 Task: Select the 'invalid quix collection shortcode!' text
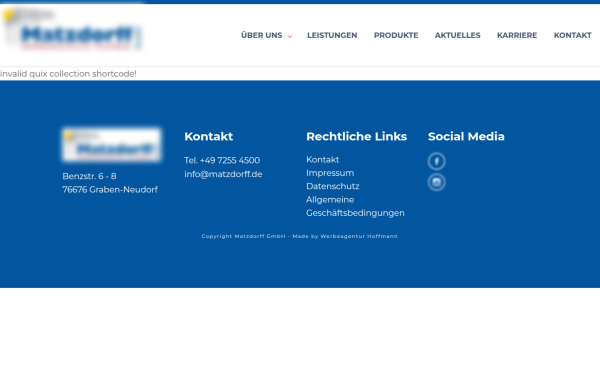tap(68, 74)
